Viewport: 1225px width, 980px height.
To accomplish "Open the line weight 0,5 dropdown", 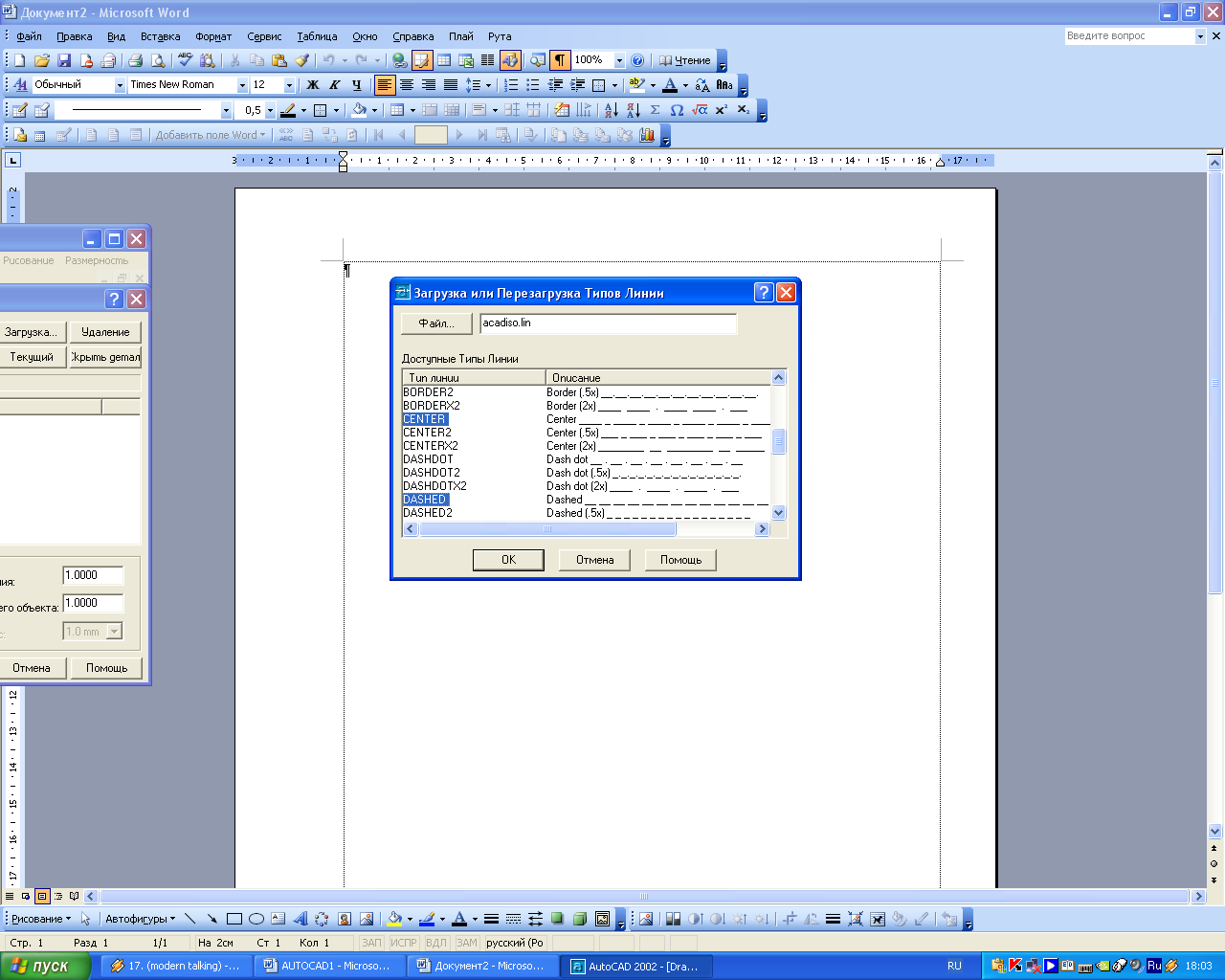I will coord(270,110).
